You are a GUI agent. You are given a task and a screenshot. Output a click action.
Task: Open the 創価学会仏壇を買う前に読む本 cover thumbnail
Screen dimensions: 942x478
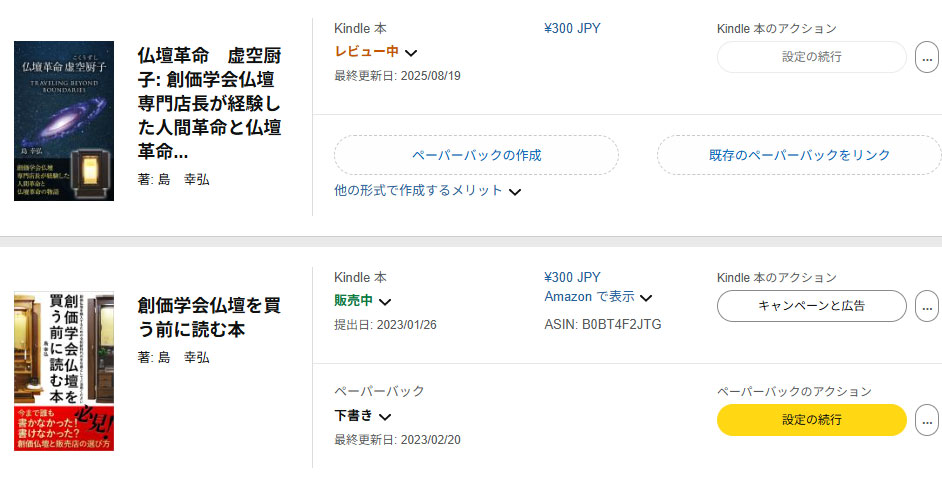click(64, 371)
